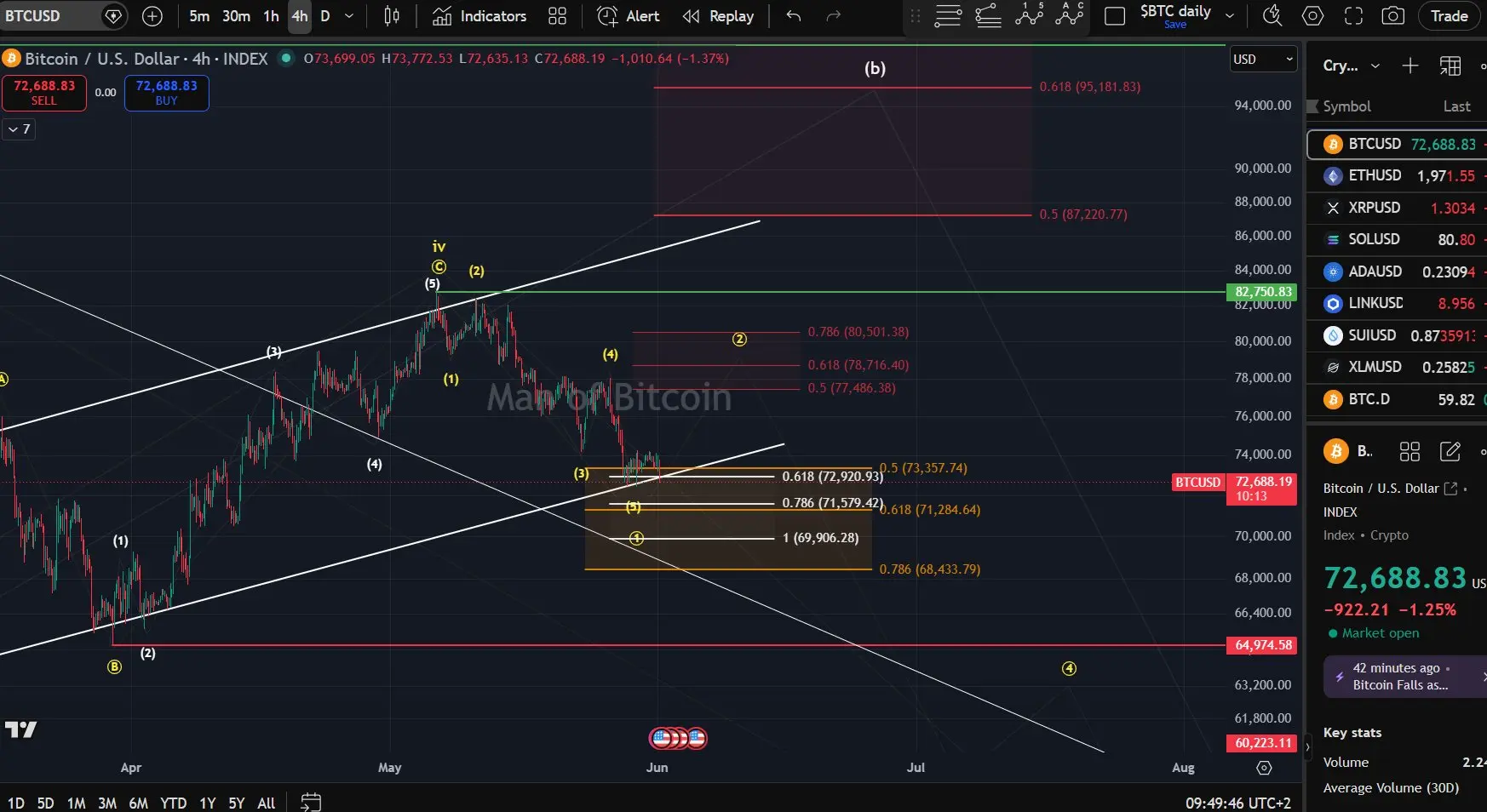Toggle fullscreen mode for the chart
Screen dimensions: 1487x812
[x=1353, y=16]
